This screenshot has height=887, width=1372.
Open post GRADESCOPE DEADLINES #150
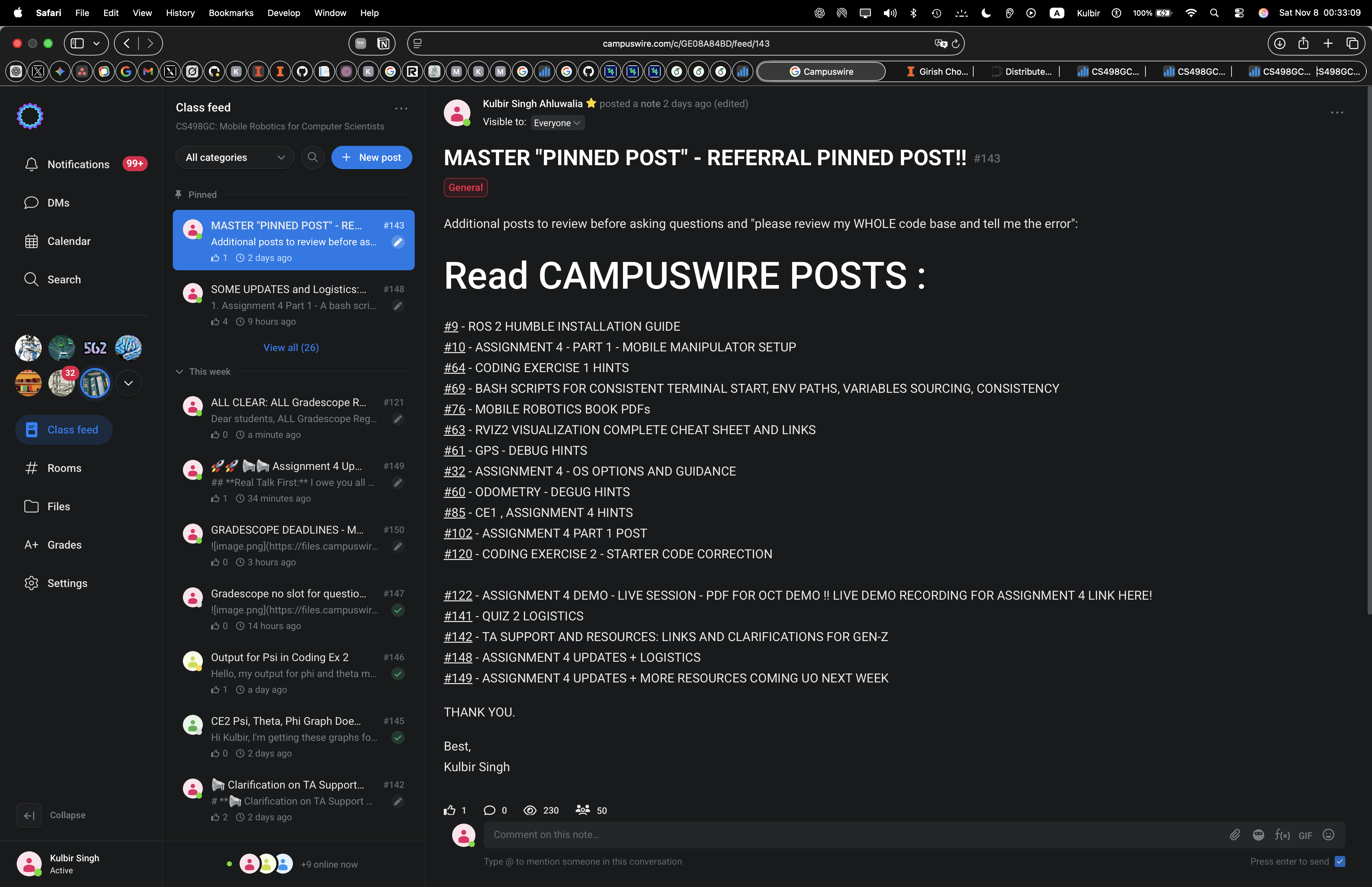tap(294, 545)
